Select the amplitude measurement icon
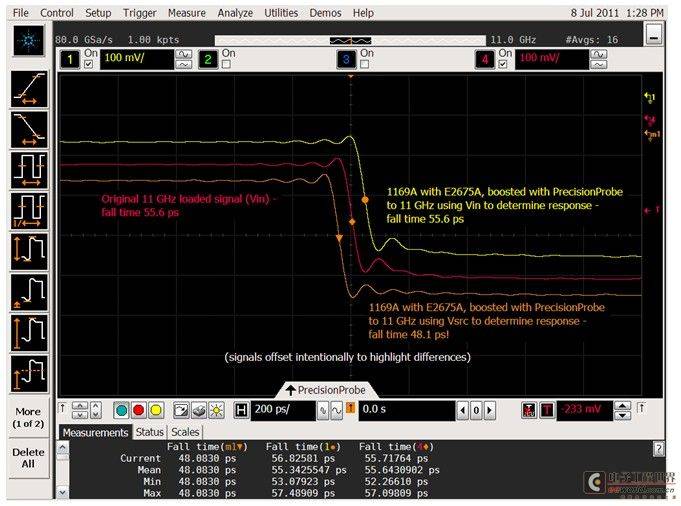 click(29, 333)
